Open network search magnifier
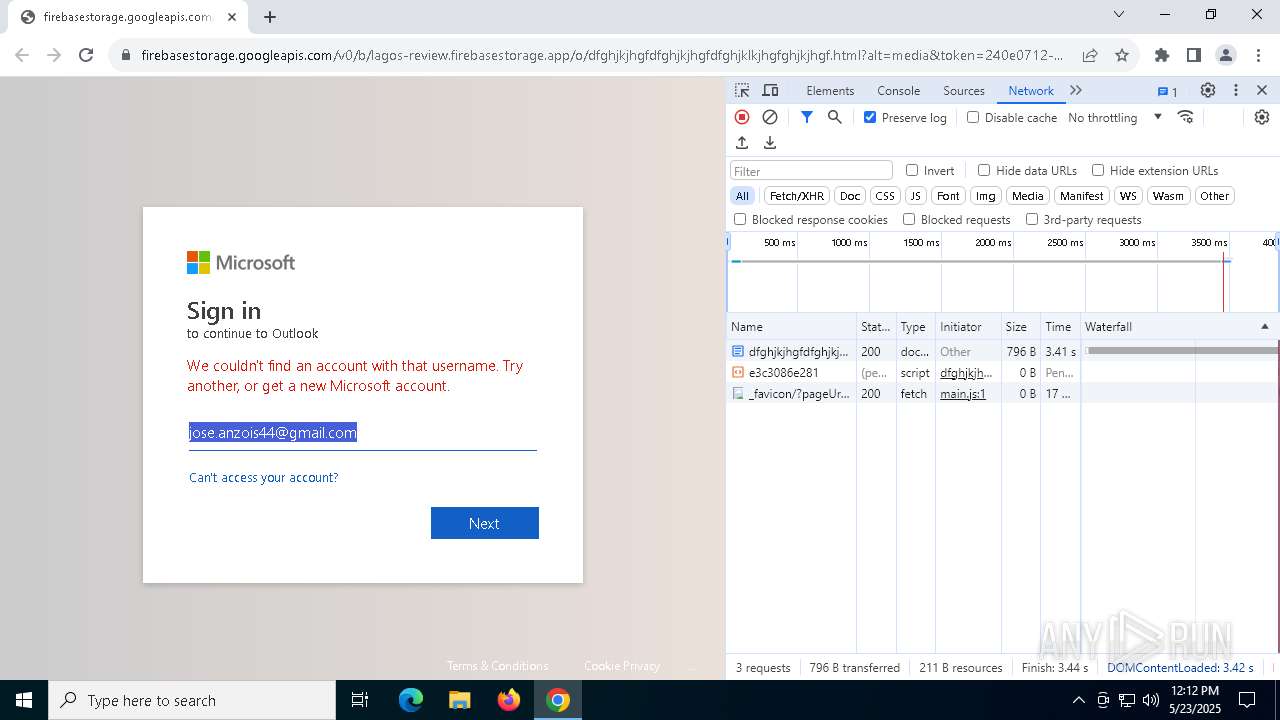The width and height of the screenshot is (1280, 720). [835, 117]
